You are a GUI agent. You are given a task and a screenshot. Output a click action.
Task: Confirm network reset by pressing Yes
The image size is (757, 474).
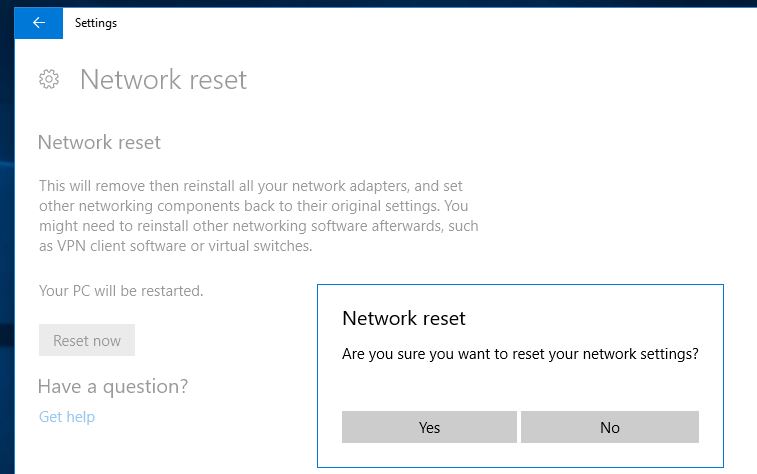pos(429,427)
